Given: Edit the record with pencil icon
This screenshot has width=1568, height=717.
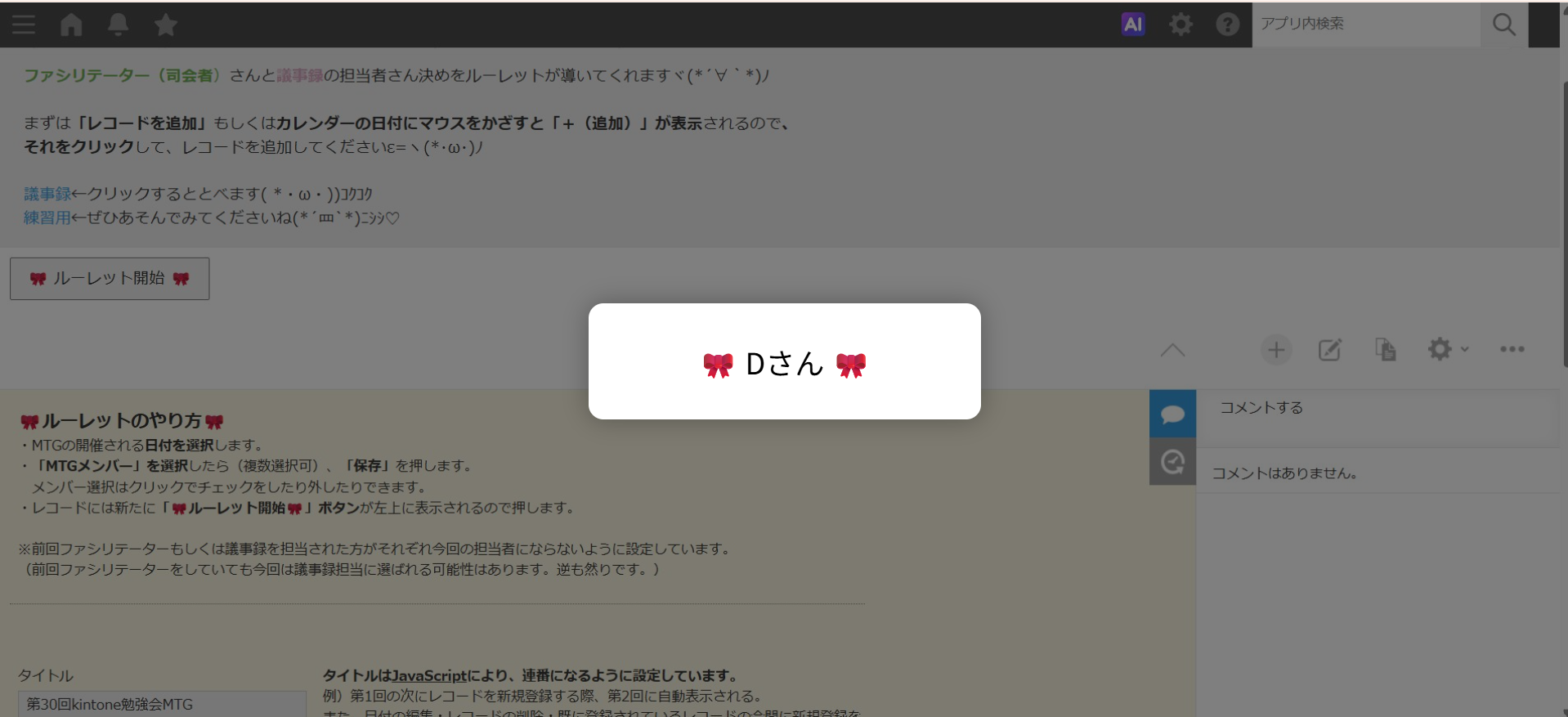Looking at the screenshot, I should coord(1330,350).
